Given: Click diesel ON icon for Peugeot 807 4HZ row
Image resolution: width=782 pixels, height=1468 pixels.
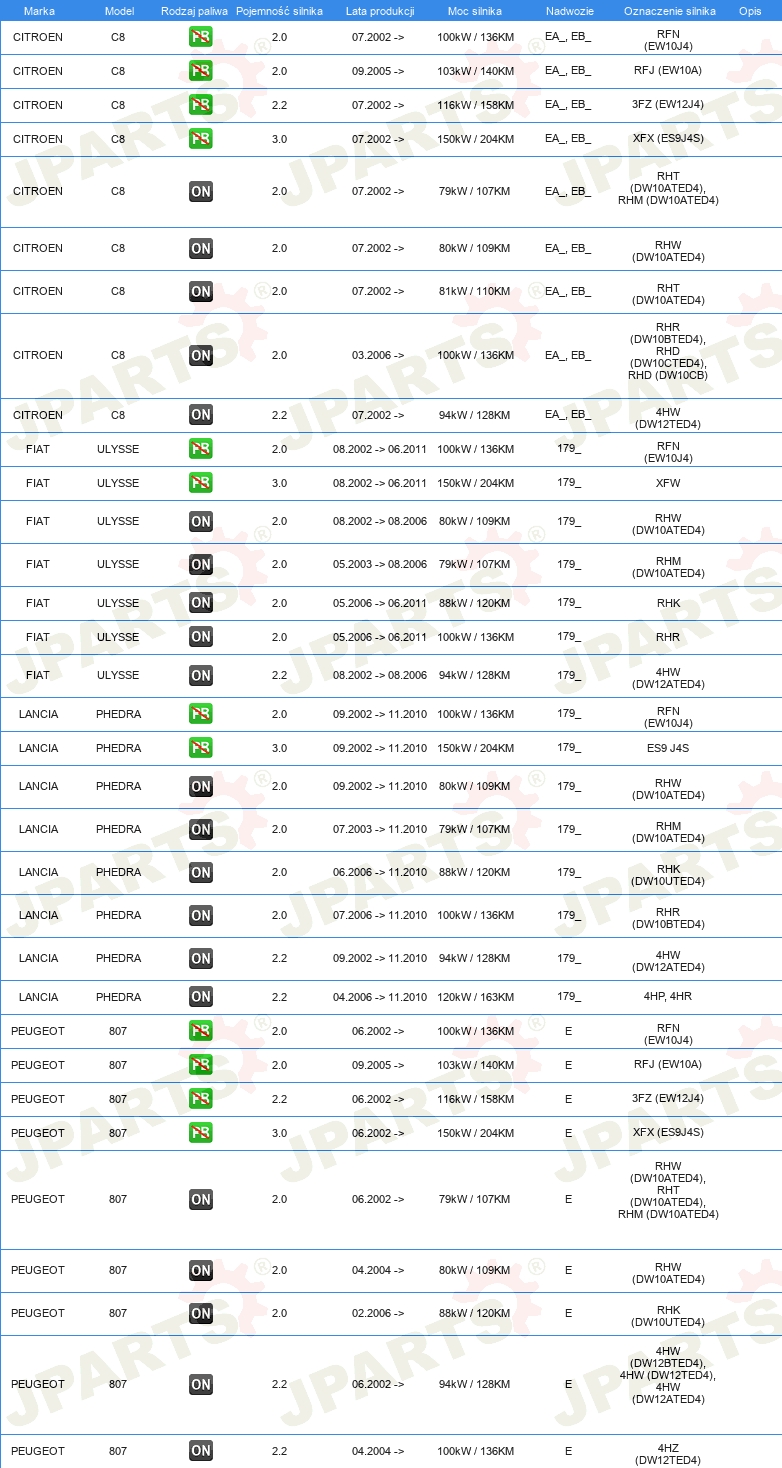Looking at the screenshot, I should click(x=201, y=1451).
